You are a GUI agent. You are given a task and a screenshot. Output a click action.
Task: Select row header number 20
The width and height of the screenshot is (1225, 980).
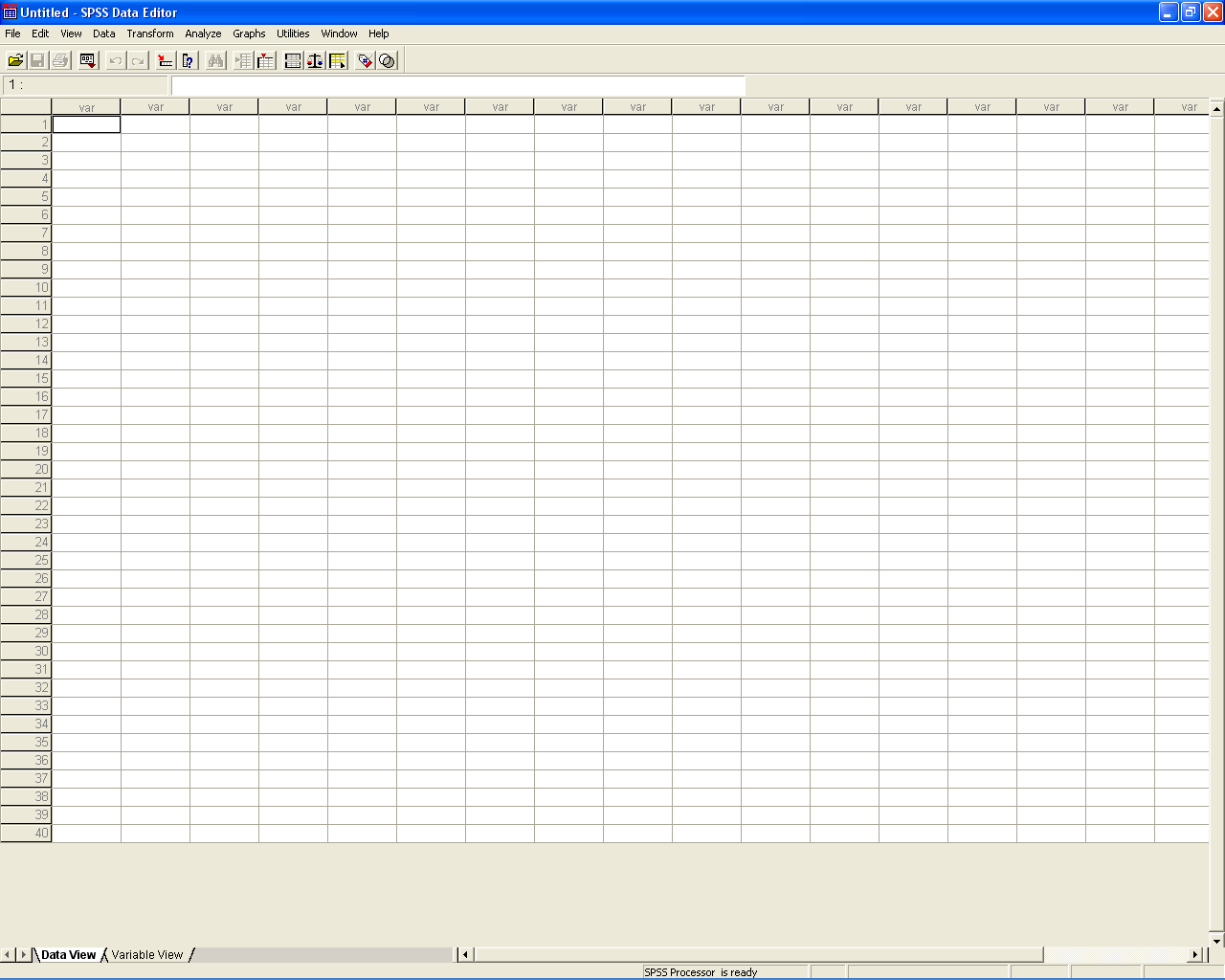pos(26,470)
